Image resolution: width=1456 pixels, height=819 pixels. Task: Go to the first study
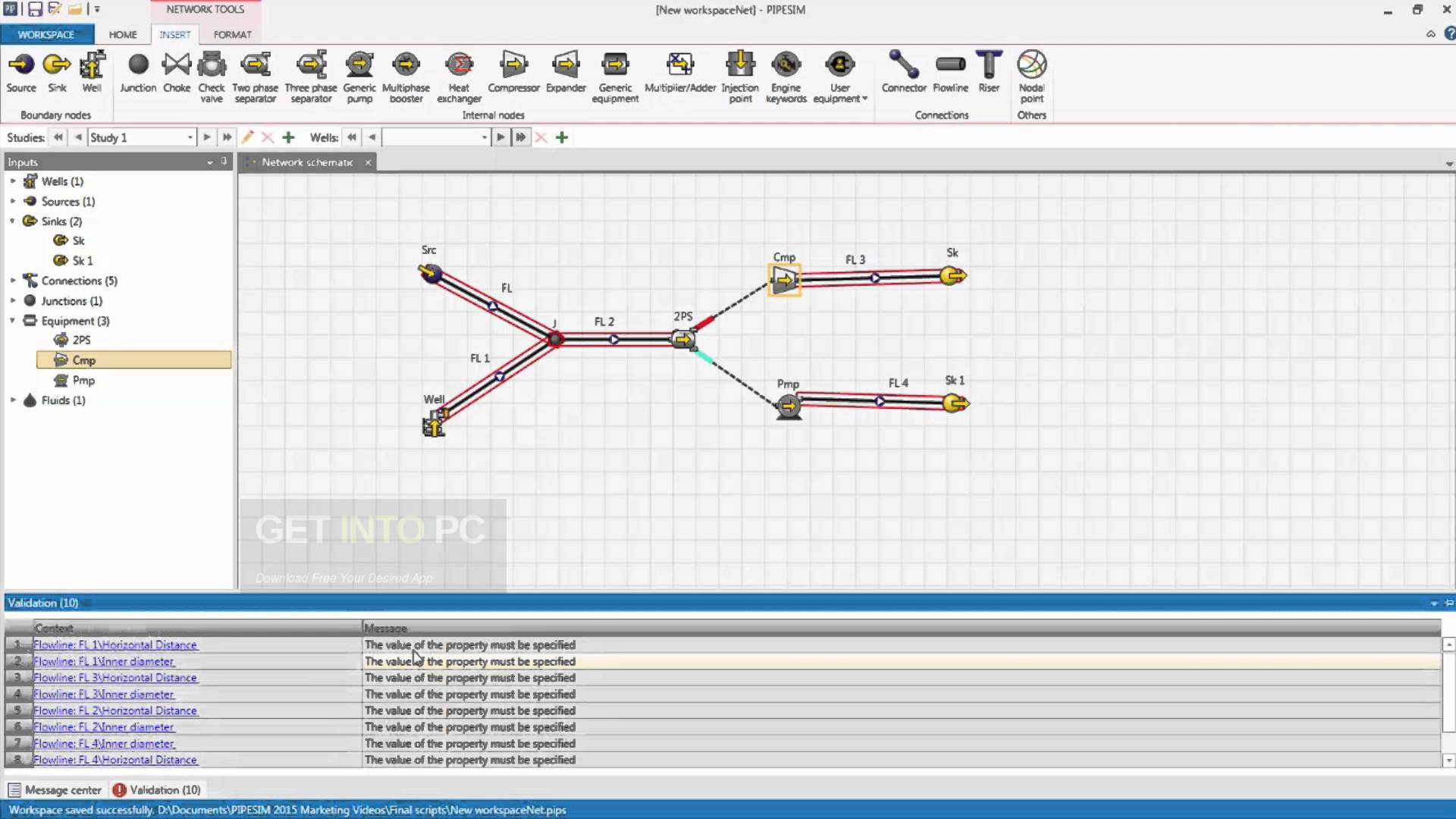[58, 137]
